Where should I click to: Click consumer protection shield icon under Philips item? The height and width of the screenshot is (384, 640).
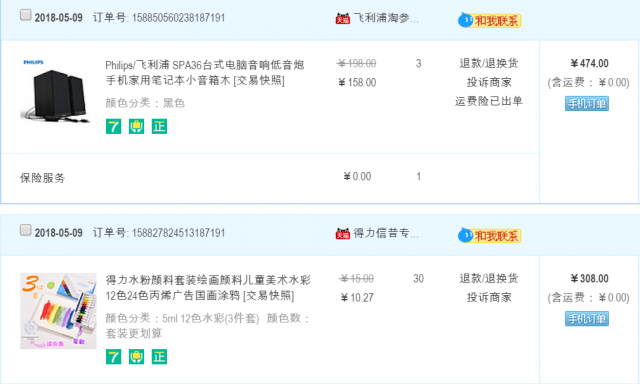tap(136, 126)
